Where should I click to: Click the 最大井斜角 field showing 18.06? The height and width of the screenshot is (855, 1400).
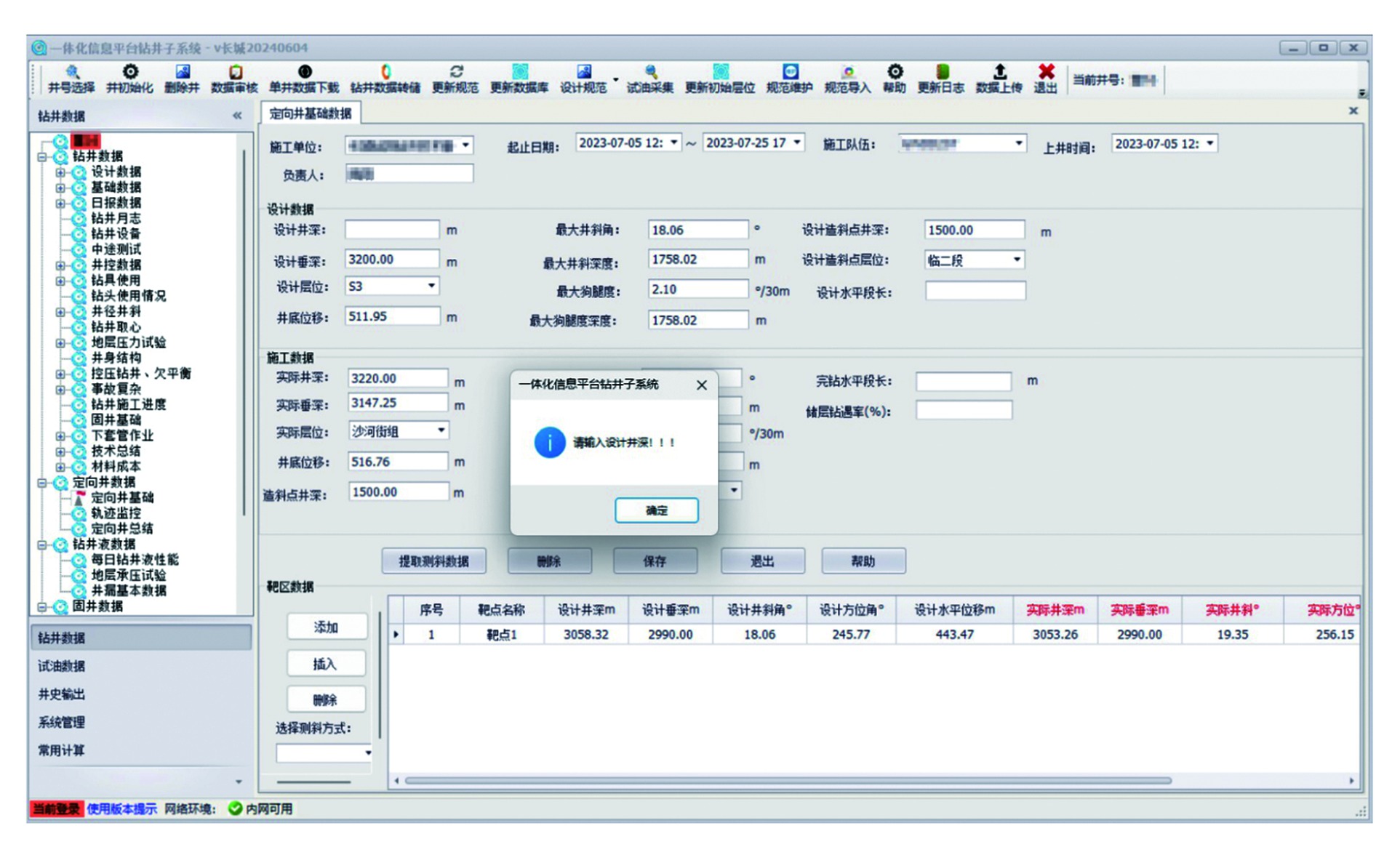pos(698,230)
